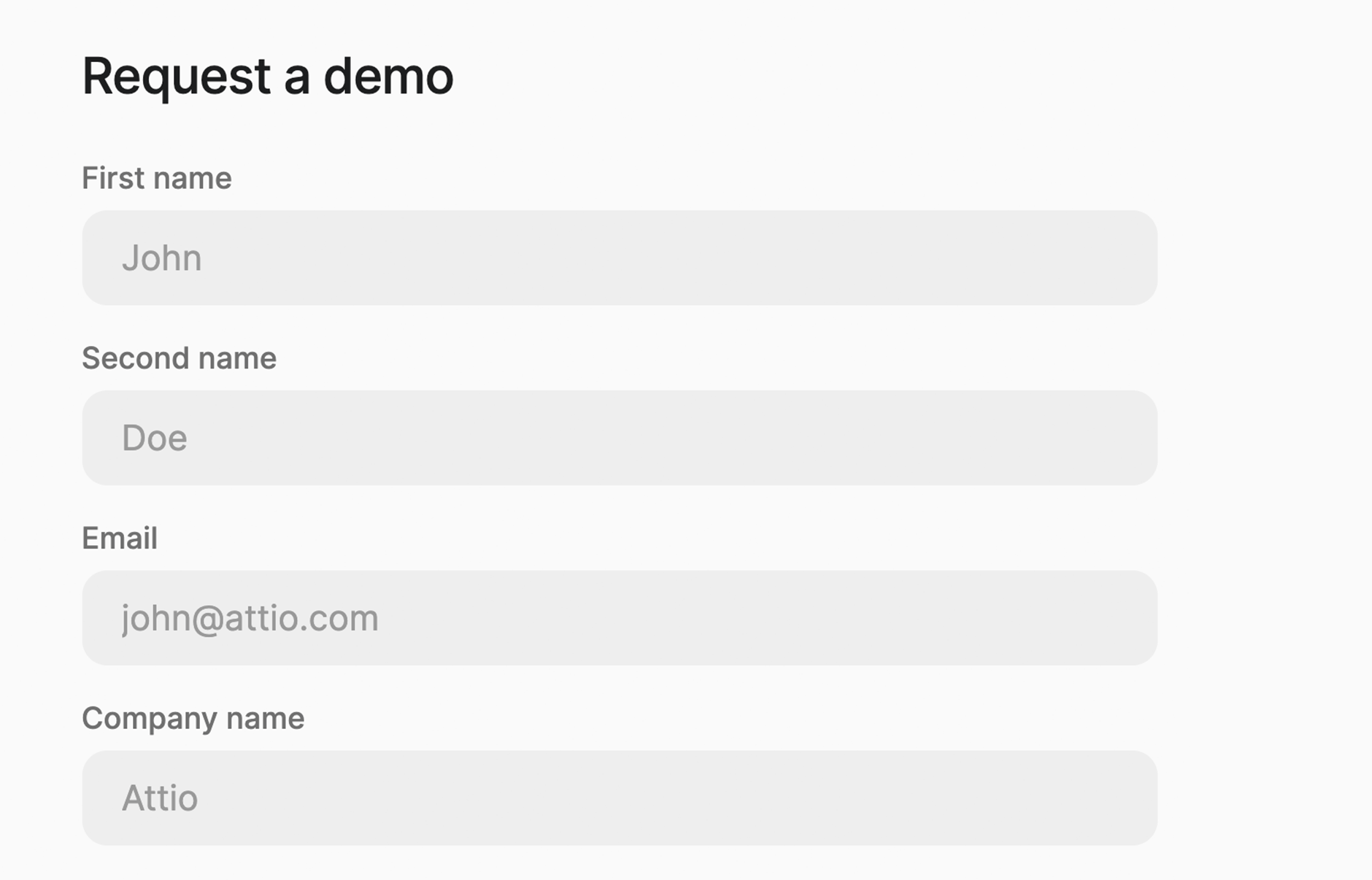Focus the box showing john@attio.com

tap(619, 617)
